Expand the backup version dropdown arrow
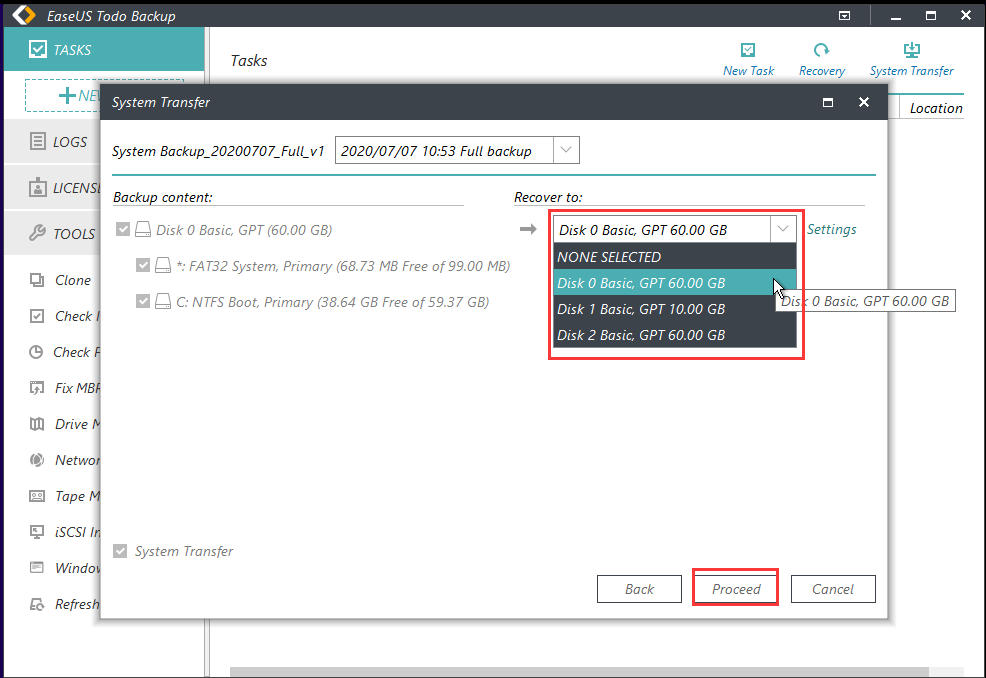 tap(566, 150)
